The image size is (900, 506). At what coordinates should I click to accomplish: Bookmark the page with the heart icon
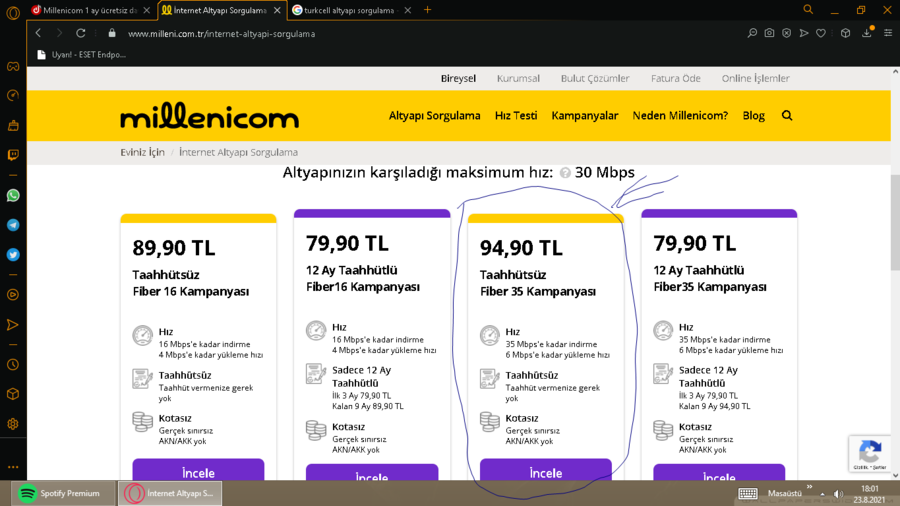click(x=821, y=33)
